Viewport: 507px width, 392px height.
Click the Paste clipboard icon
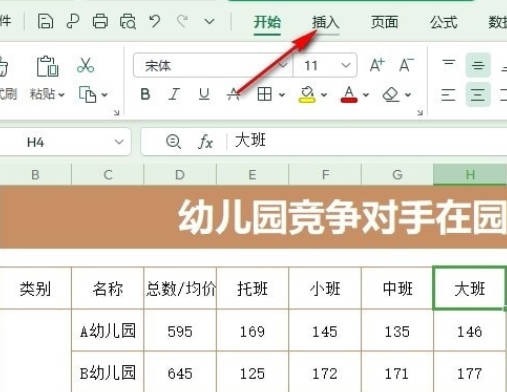click(x=47, y=66)
